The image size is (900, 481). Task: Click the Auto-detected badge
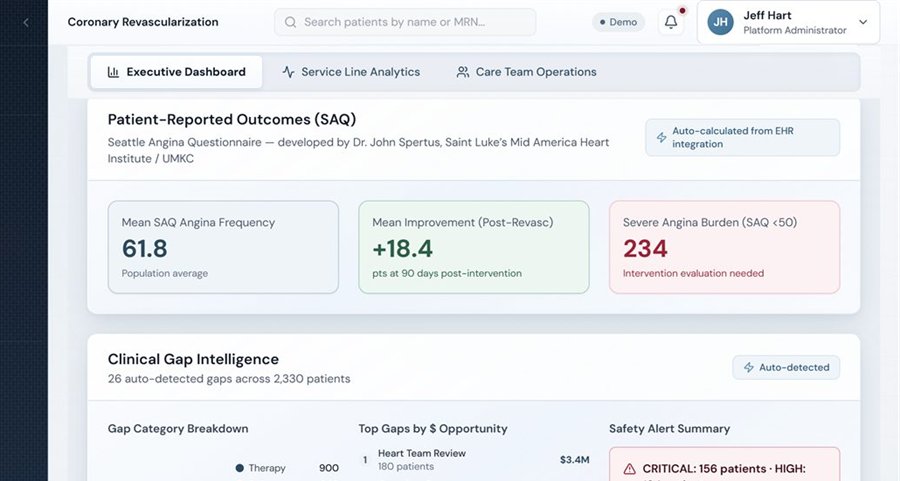pos(786,367)
